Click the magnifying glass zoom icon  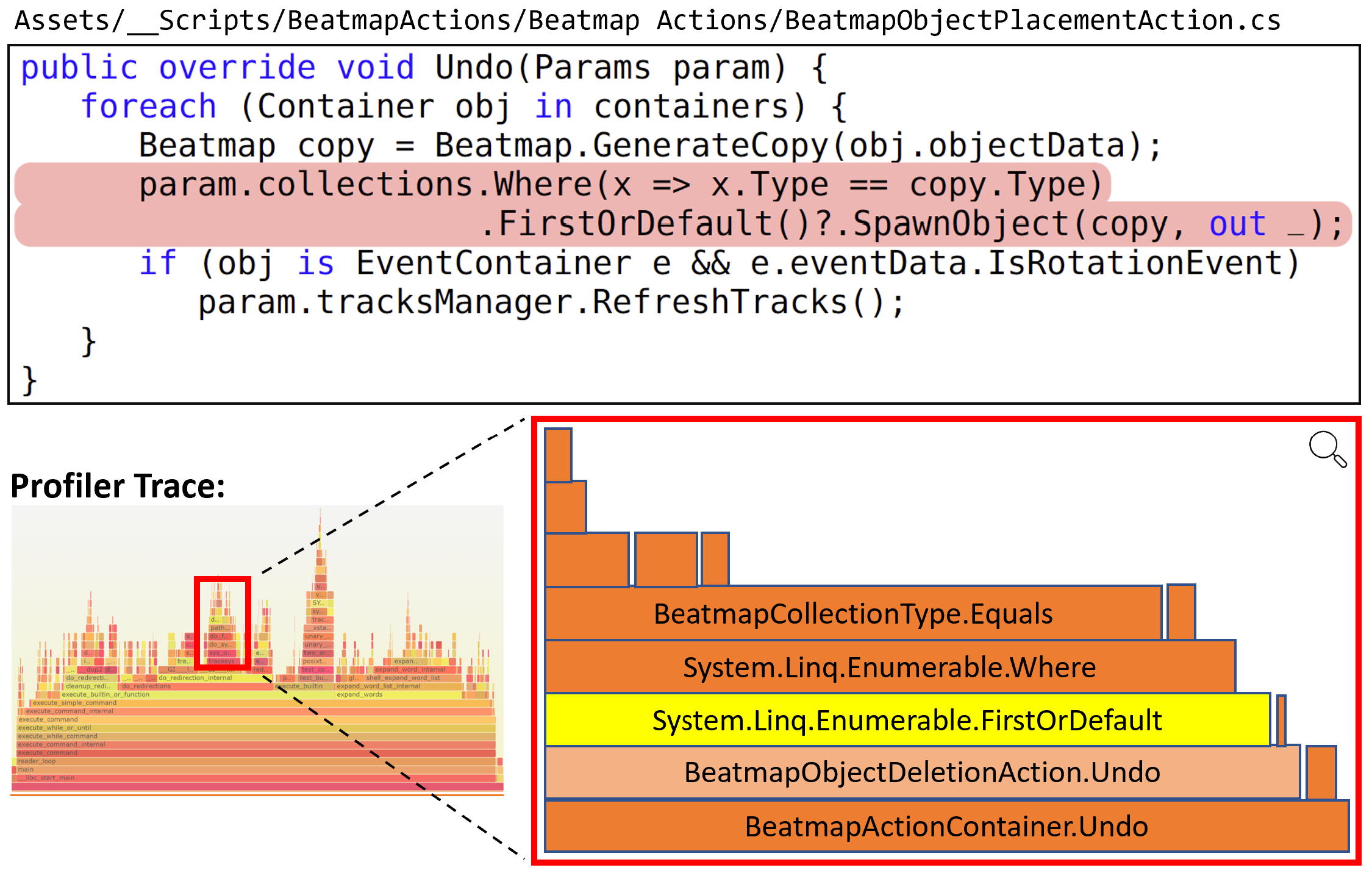(1327, 449)
